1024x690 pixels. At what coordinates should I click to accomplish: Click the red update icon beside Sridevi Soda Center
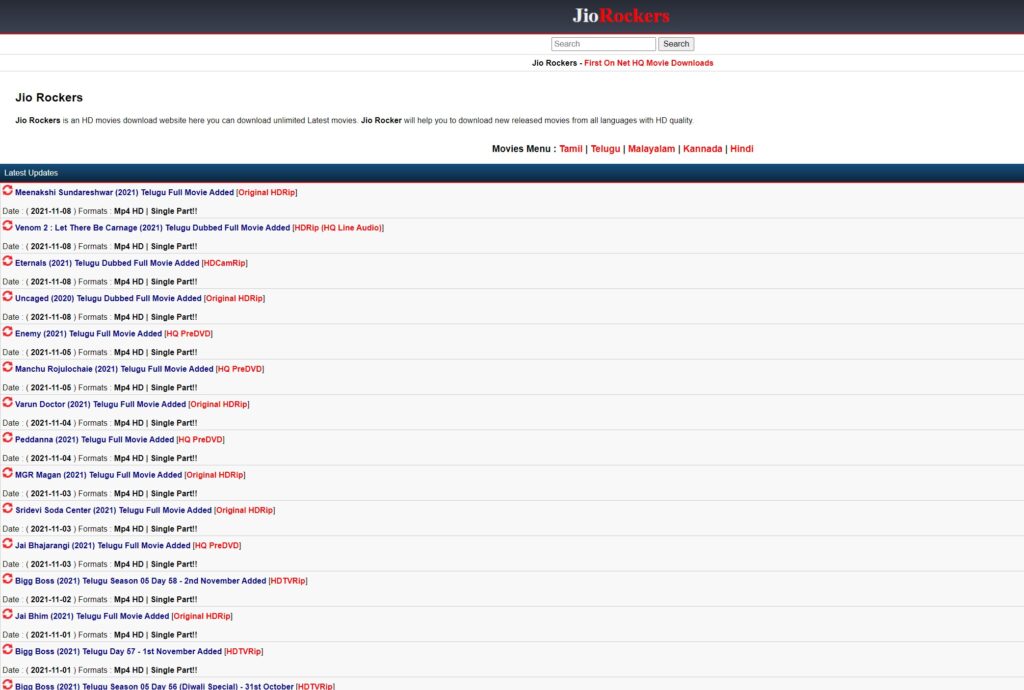tap(7, 507)
